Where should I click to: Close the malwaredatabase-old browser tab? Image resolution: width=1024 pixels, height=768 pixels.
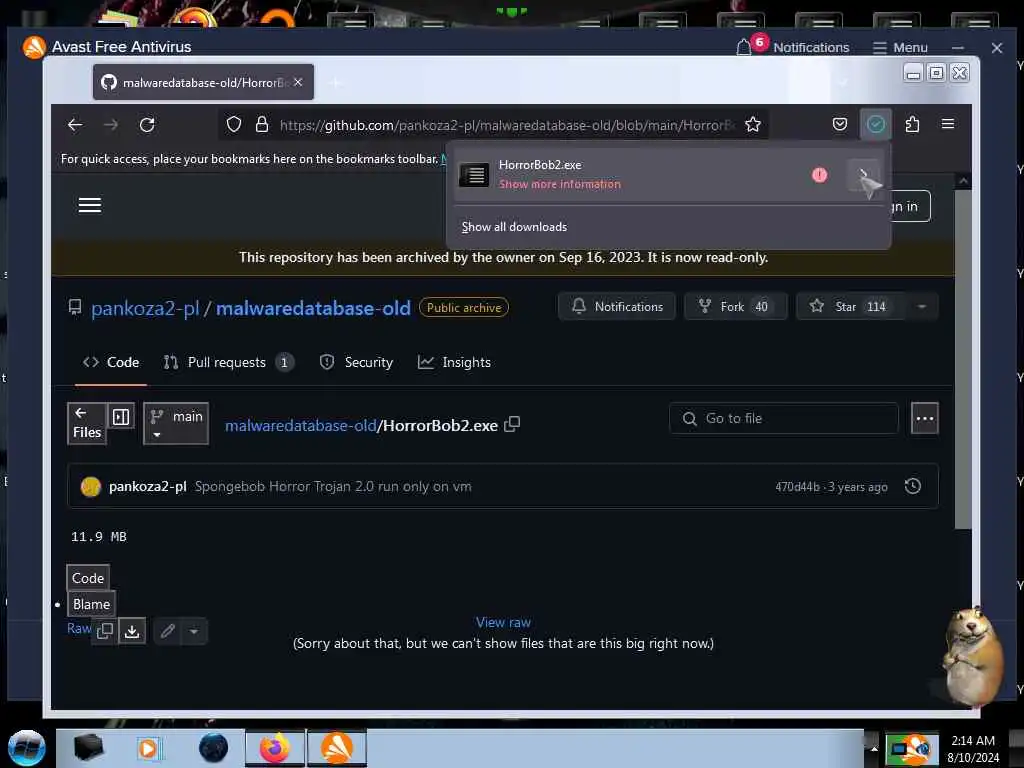point(298,82)
